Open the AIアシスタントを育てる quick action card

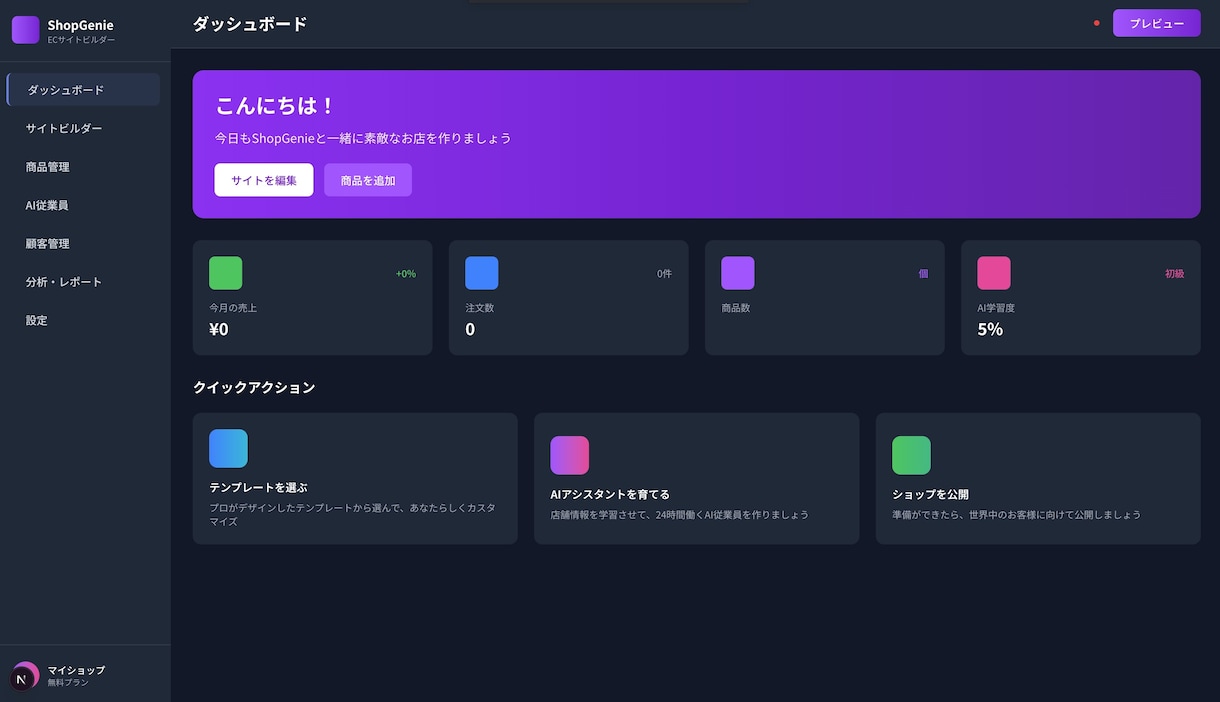pyautogui.click(x=696, y=479)
